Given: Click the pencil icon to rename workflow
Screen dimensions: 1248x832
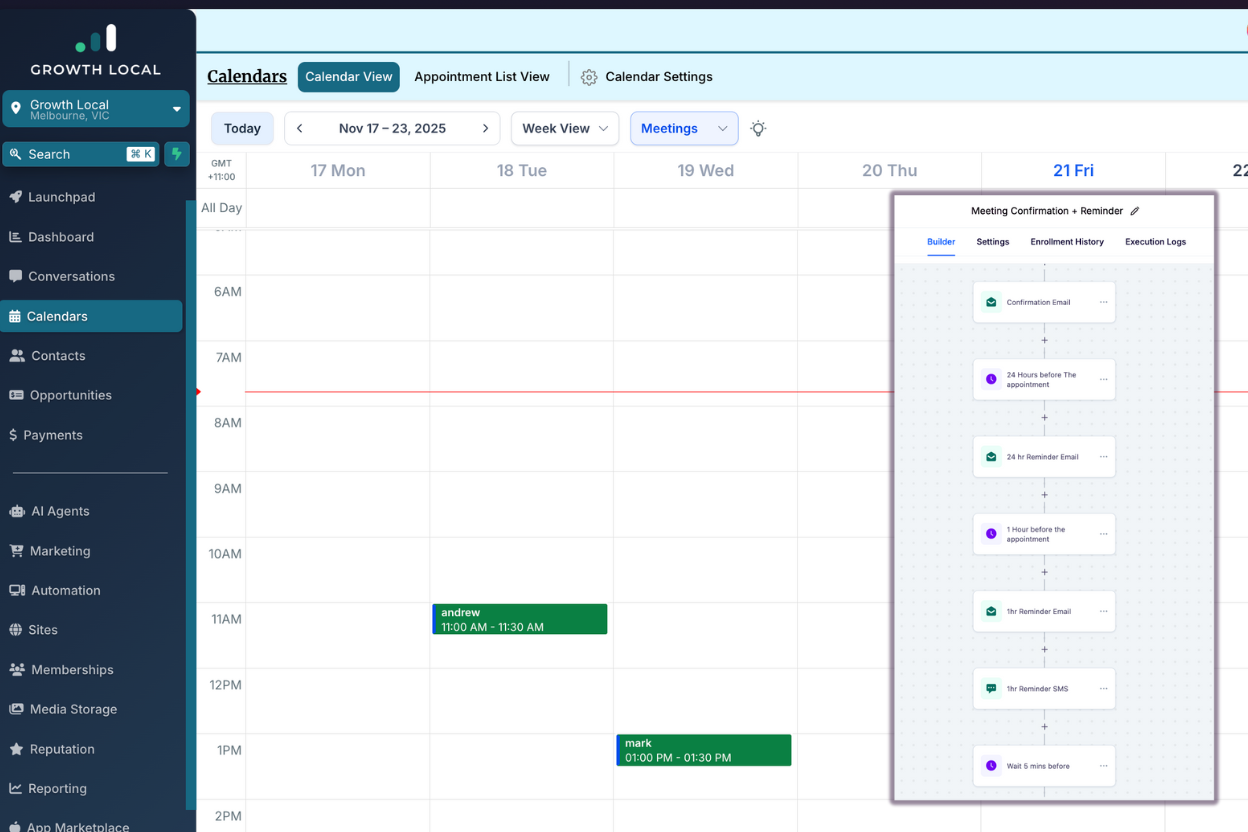Looking at the screenshot, I should 1134,211.
